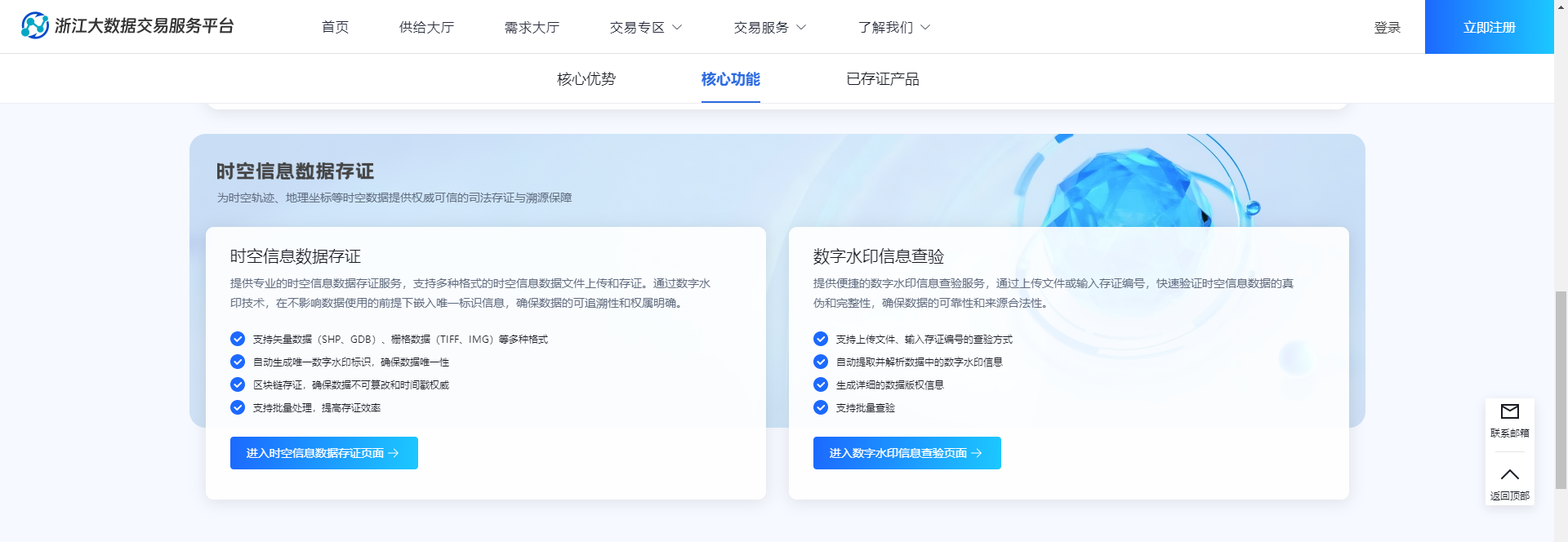Click the Zhejiang data platform logo icon

(x=35, y=26)
